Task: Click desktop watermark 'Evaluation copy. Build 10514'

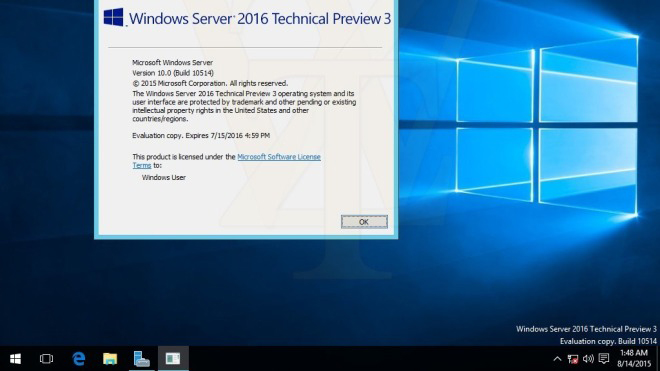Action: (x=608, y=341)
